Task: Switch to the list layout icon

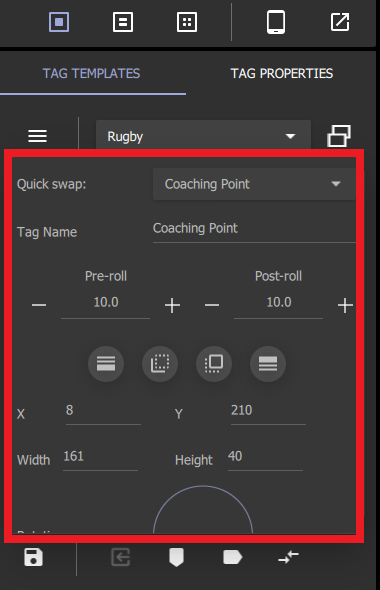Action: click(x=123, y=22)
